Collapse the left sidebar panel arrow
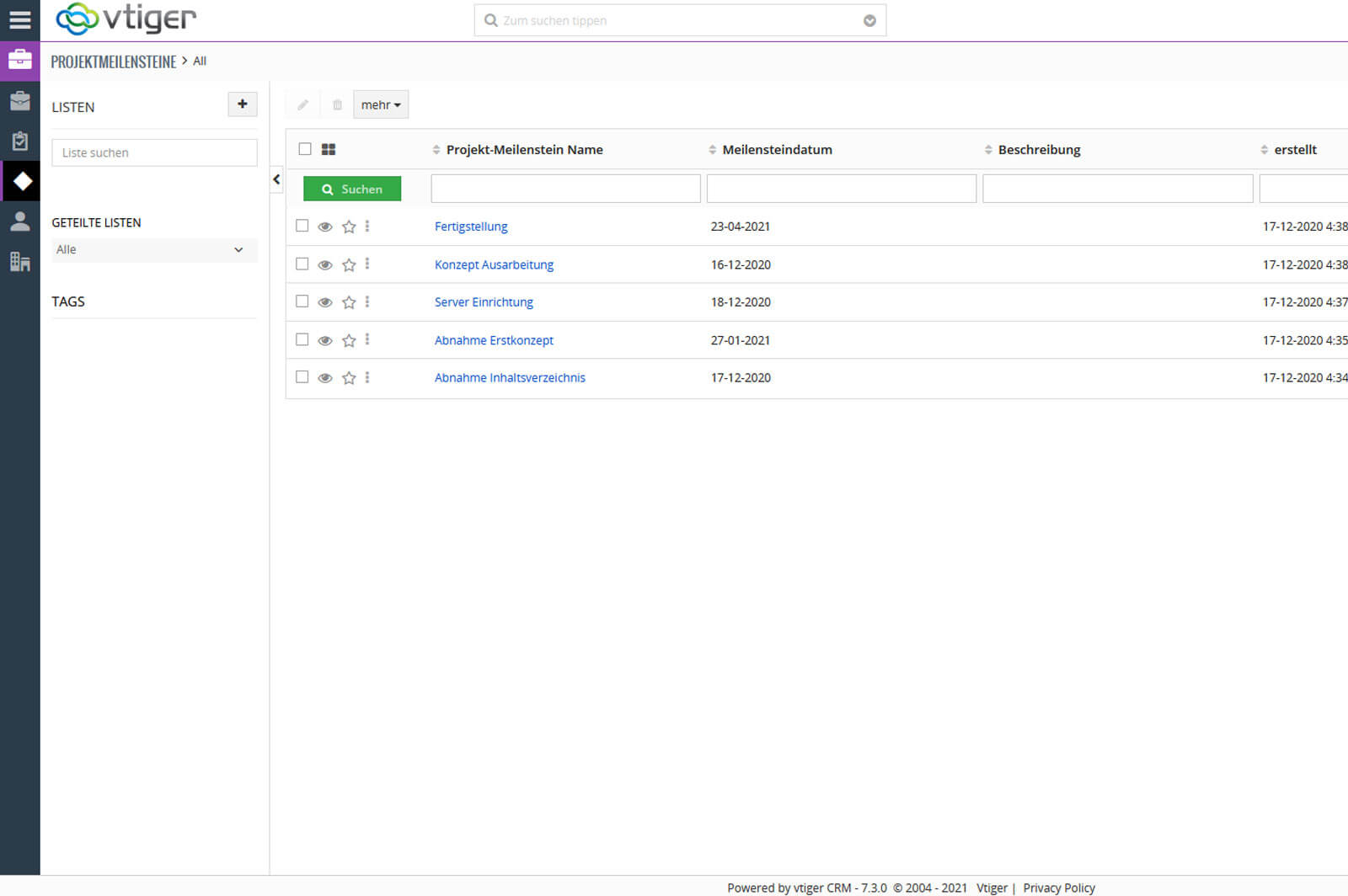The width and height of the screenshot is (1348, 896). pyautogui.click(x=276, y=179)
